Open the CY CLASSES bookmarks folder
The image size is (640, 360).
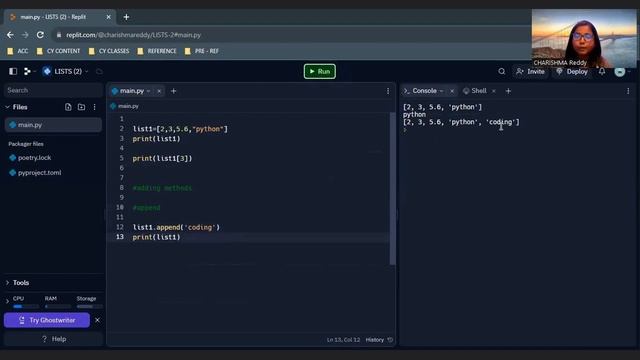point(109,51)
